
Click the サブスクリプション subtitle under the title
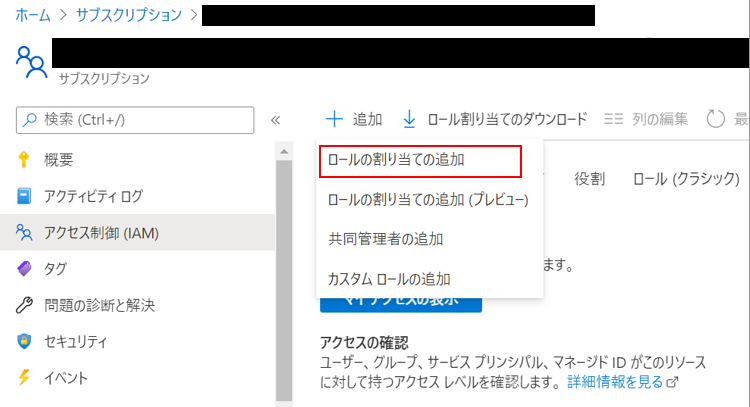[104, 78]
